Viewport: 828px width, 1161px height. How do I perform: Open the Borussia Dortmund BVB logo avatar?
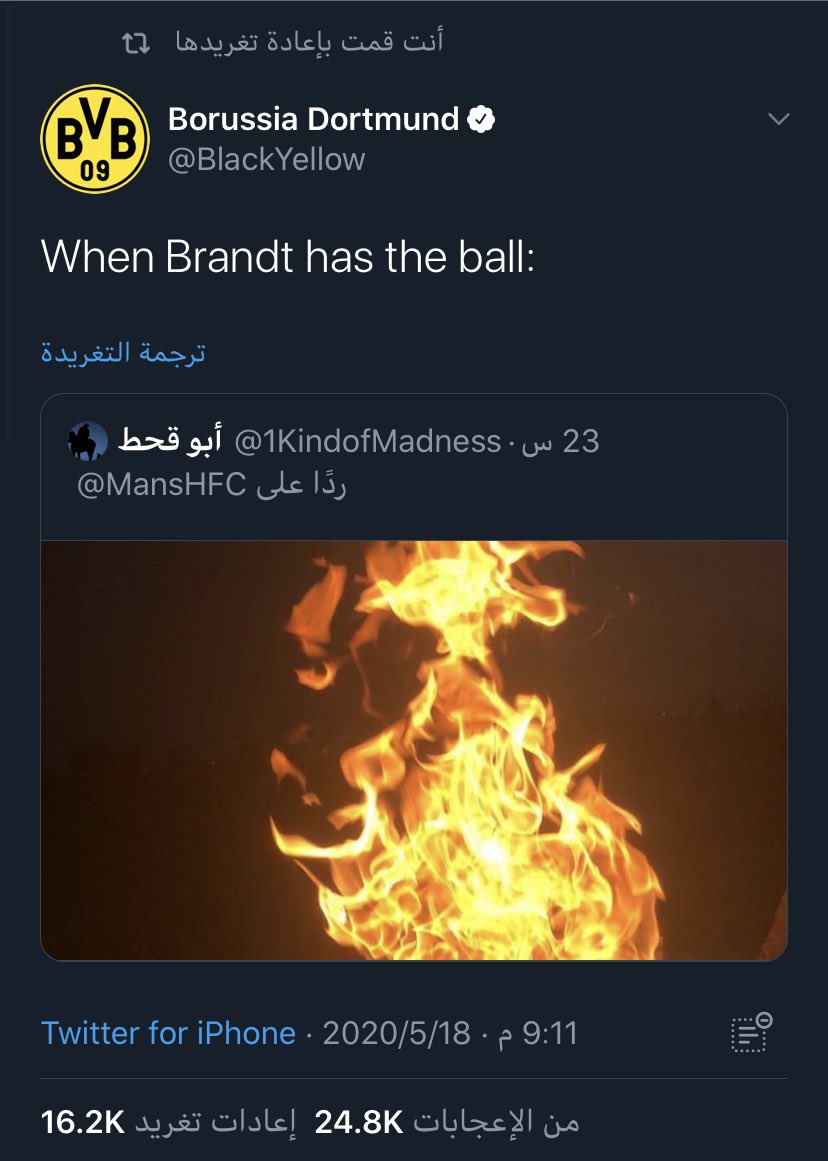(x=95, y=138)
